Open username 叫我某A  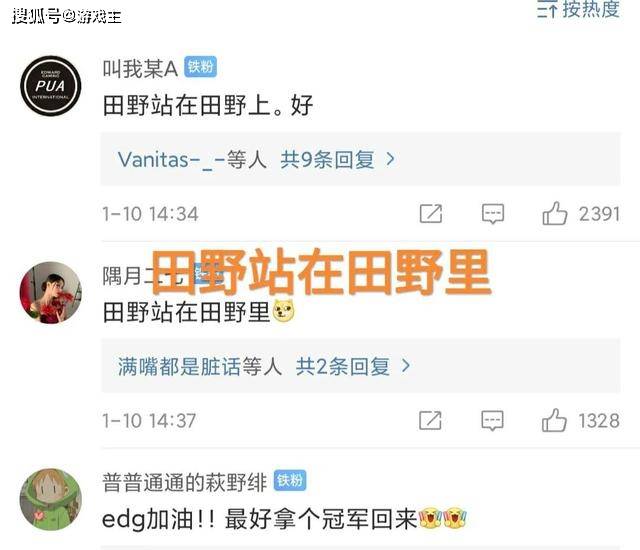click(x=140, y=68)
